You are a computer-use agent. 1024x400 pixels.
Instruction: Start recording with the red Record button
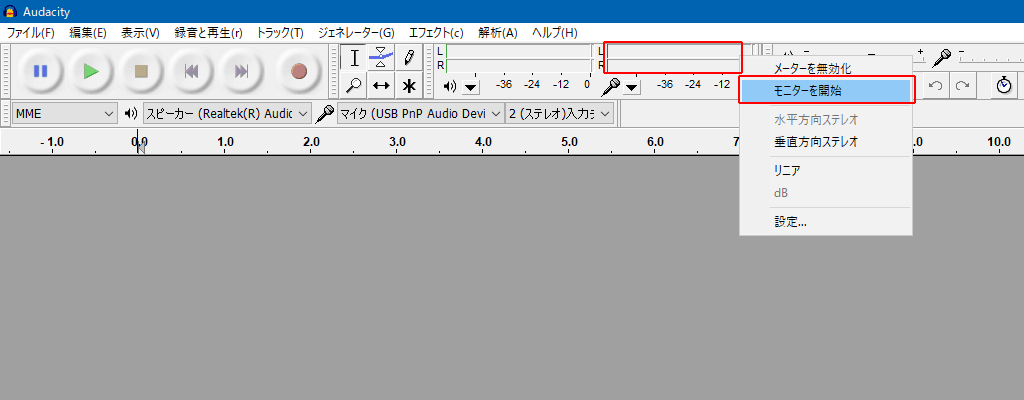point(299,71)
